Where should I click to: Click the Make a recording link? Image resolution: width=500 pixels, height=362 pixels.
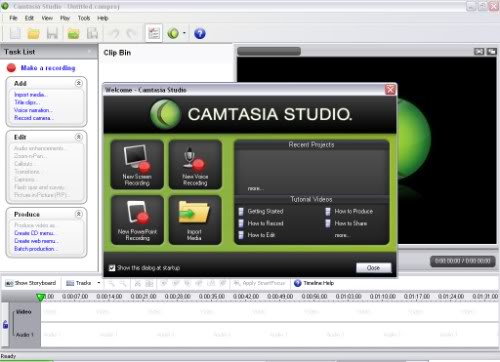pyautogui.click(x=48, y=68)
